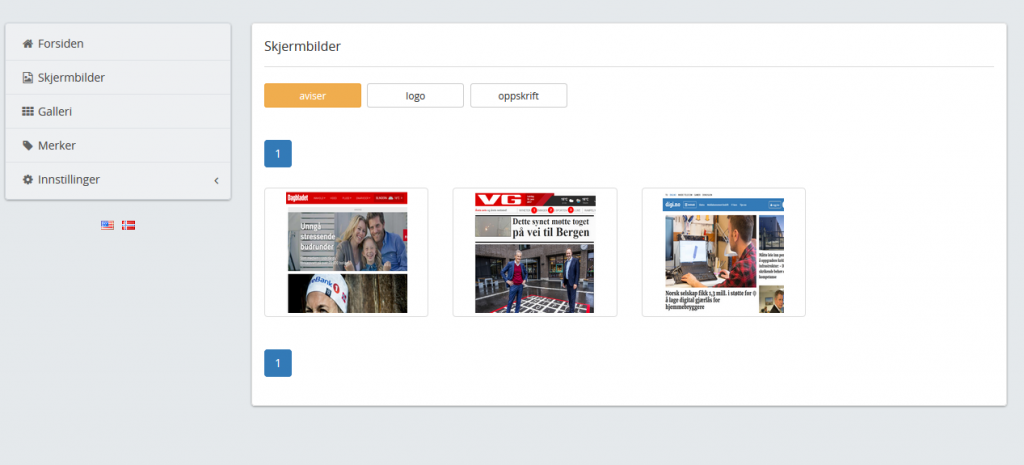The width and height of the screenshot is (1024, 465).
Task: Open the VG screenshot thumbnail
Action: [x=534, y=252]
